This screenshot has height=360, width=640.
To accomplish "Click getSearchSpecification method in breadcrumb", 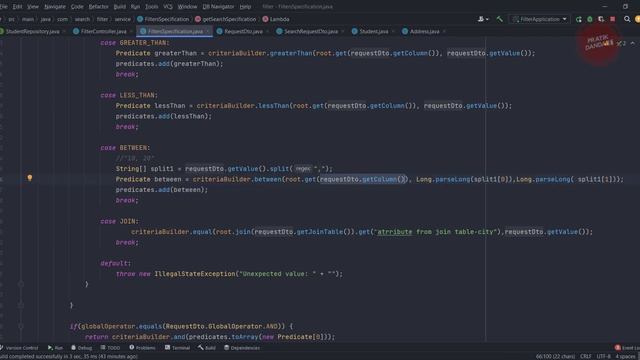I will click(225, 19).
